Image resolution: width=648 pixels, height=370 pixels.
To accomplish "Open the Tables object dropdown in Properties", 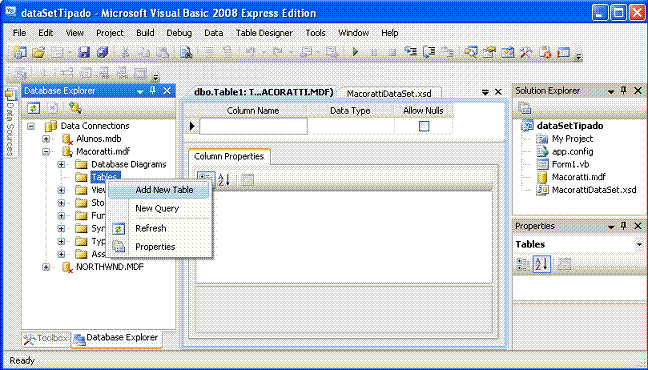I will pos(639,245).
